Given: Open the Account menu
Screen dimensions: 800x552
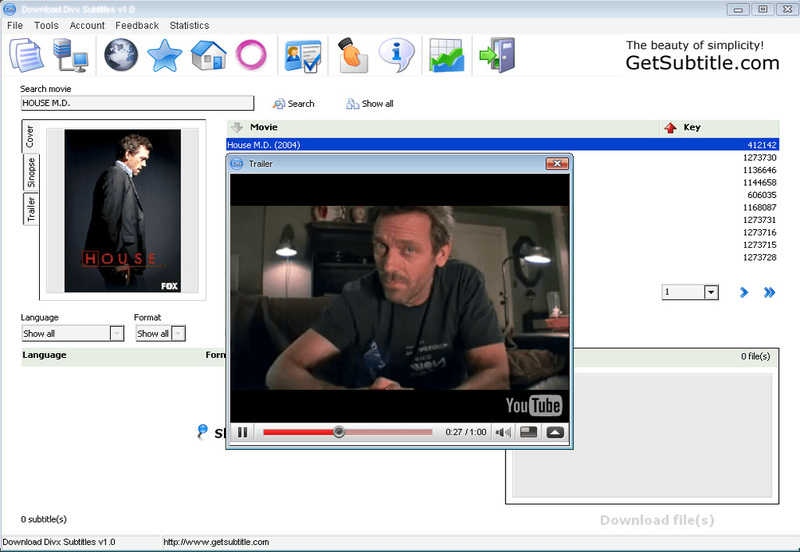Looking at the screenshot, I should tap(87, 26).
